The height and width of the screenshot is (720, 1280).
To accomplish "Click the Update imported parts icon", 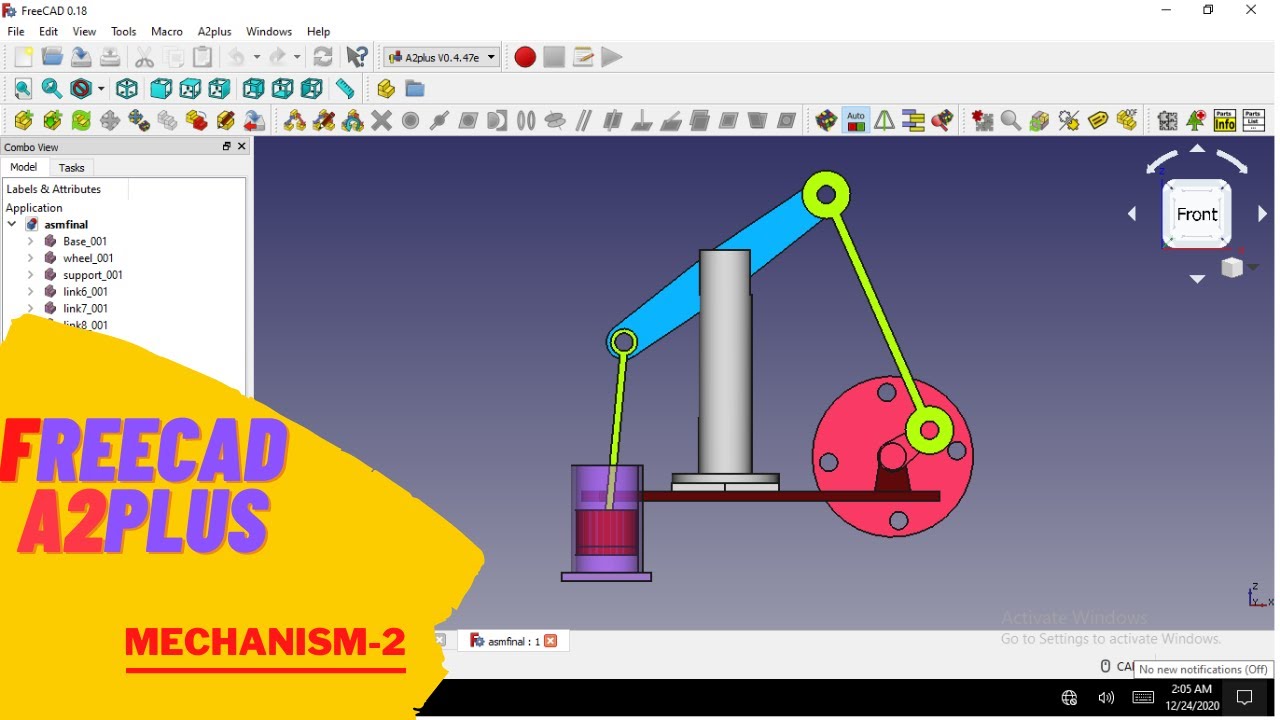I will tap(81, 121).
